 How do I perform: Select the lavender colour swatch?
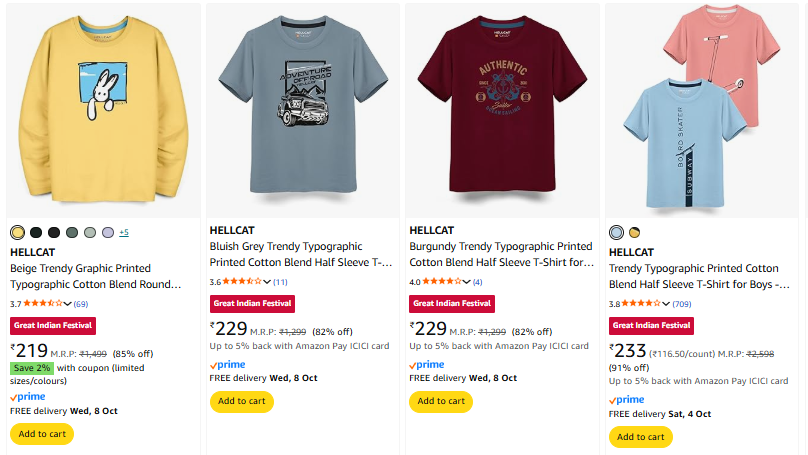pyautogui.click(x=108, y=233)
